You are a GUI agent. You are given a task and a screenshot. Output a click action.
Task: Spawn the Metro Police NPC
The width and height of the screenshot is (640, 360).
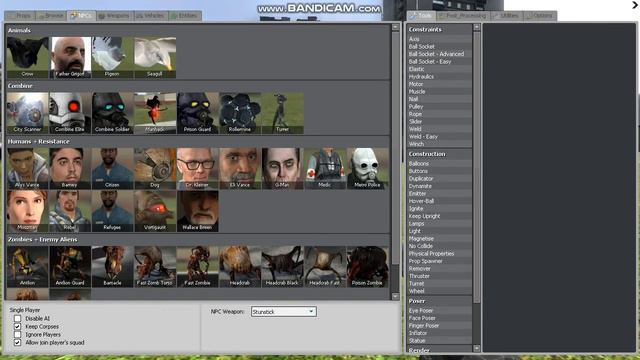(x=367, y=168)
